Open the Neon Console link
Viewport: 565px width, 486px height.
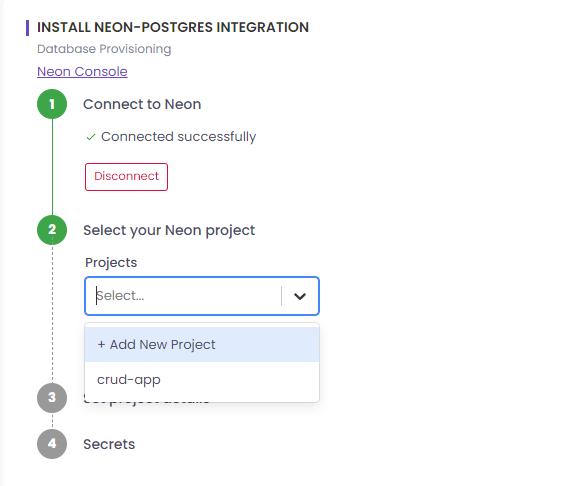(82, 71)
